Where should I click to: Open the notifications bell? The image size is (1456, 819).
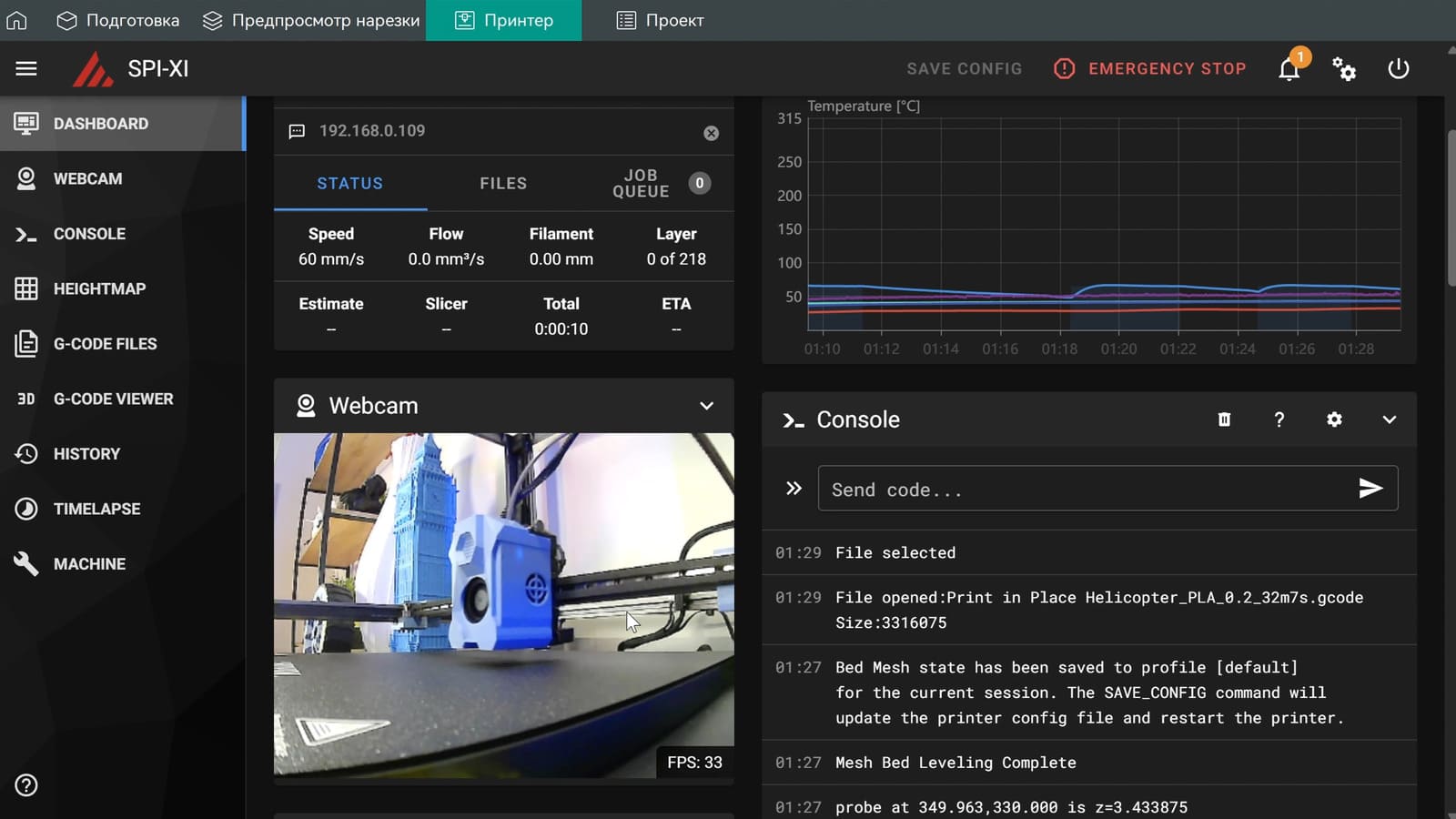pos(1289,69)
